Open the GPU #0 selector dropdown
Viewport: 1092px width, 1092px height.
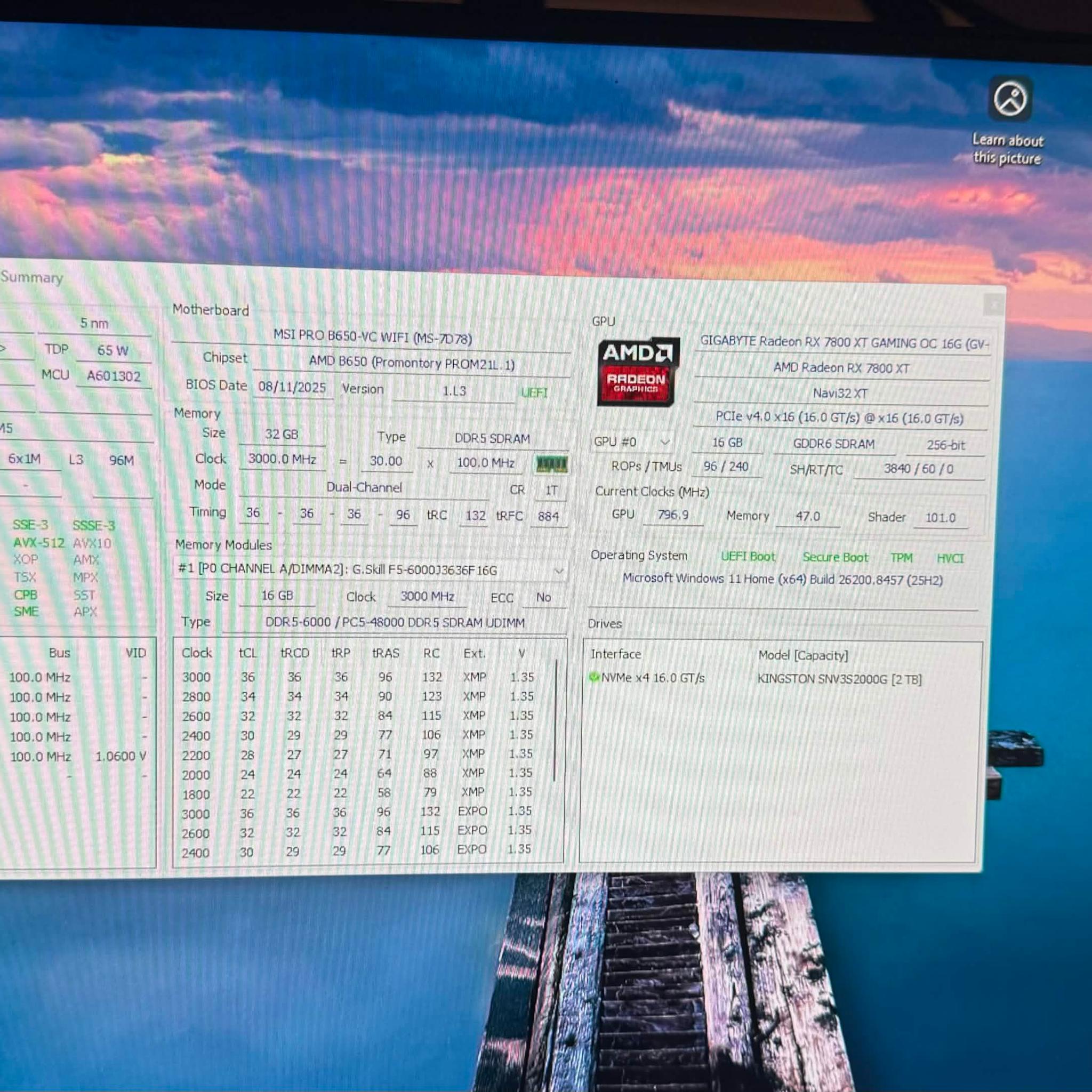pos(632,441)
